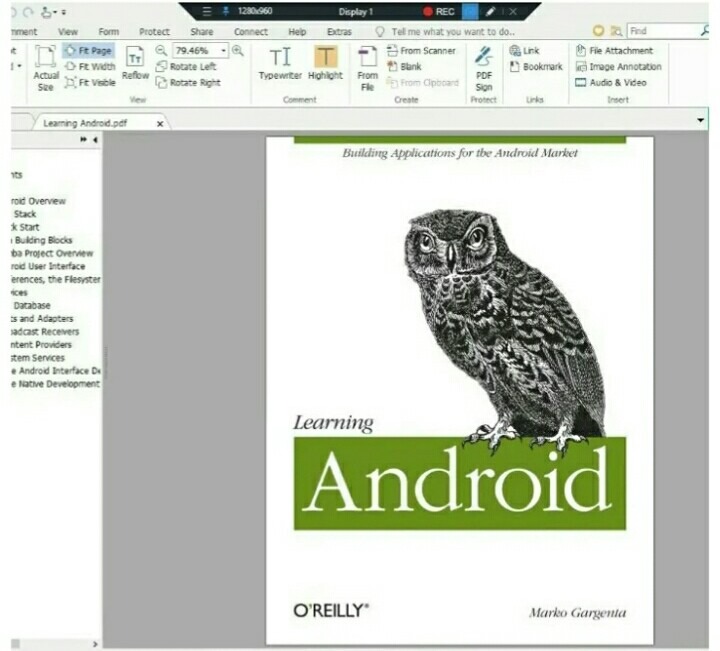
Task: Click the Actual Size icon
Action: [45, 68]
